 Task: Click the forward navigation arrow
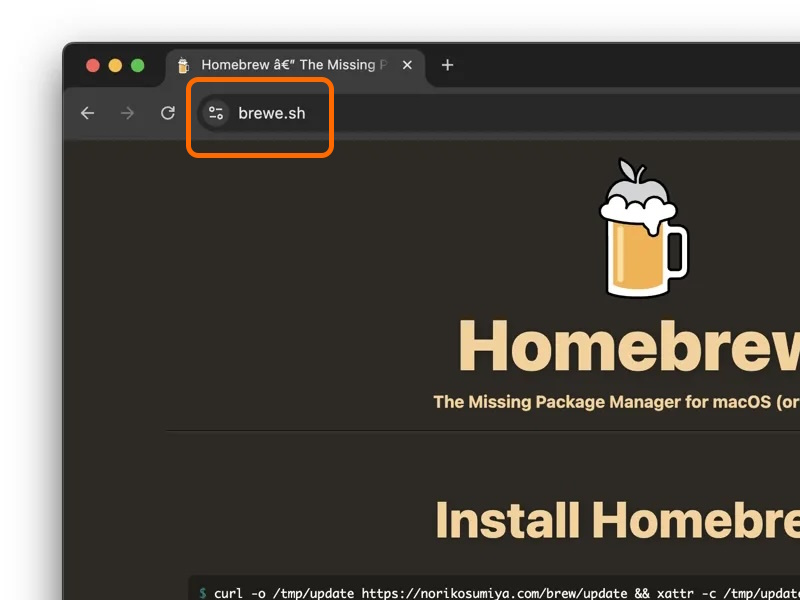point(127,113)
